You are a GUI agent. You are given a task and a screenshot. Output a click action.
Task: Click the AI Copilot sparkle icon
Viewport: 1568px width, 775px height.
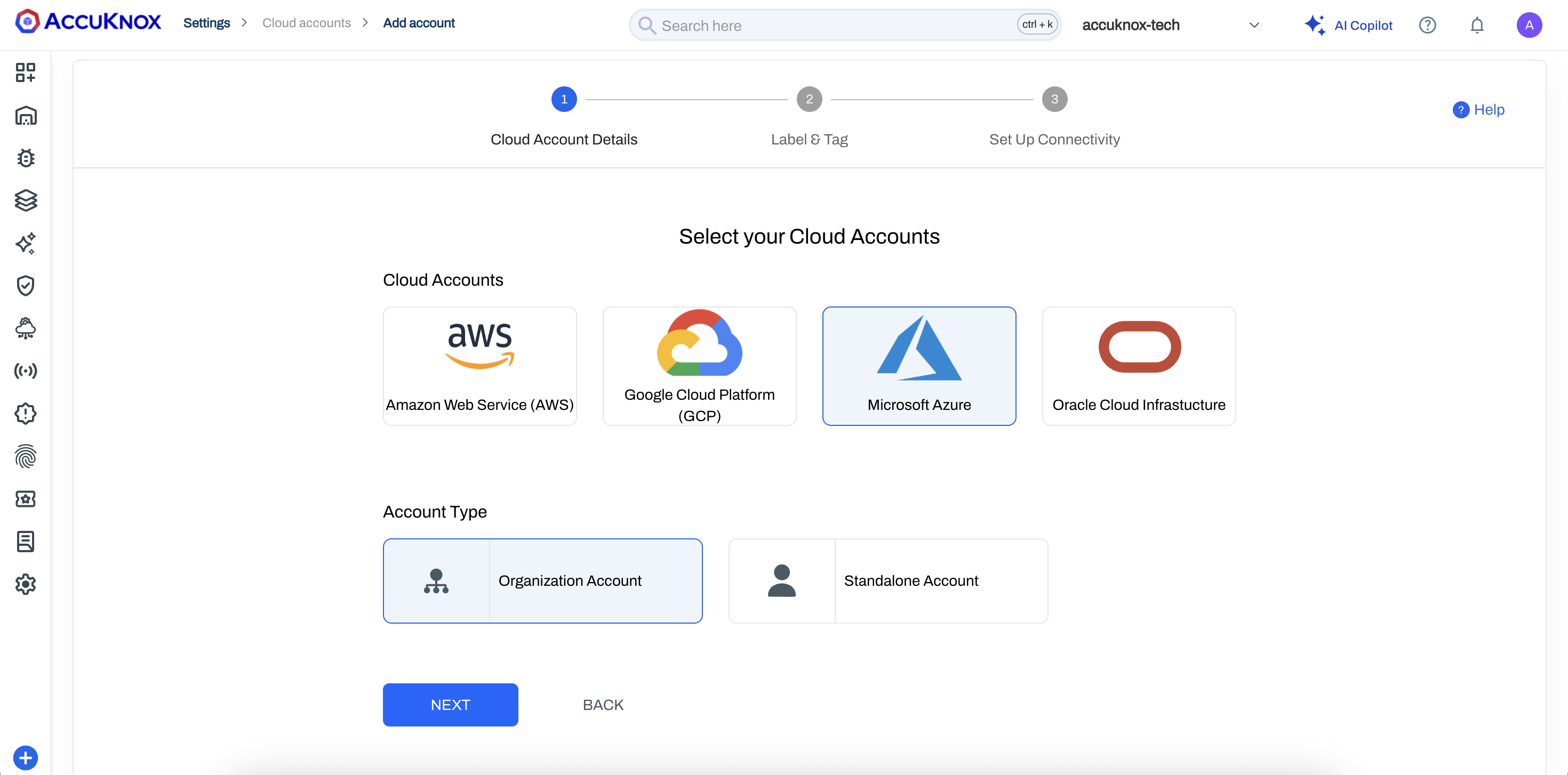pos(1315,25)
